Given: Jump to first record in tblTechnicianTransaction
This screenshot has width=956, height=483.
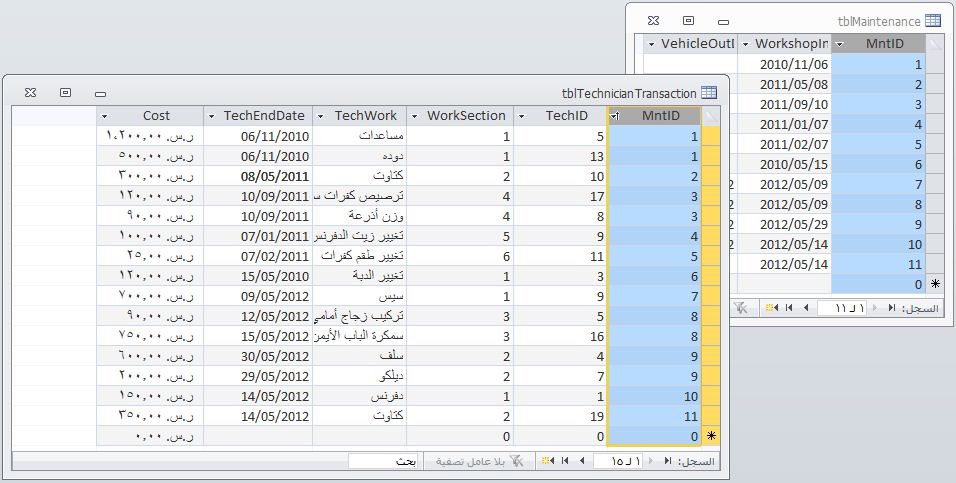Looking at the screenshot, I should [x=668, y=461].
